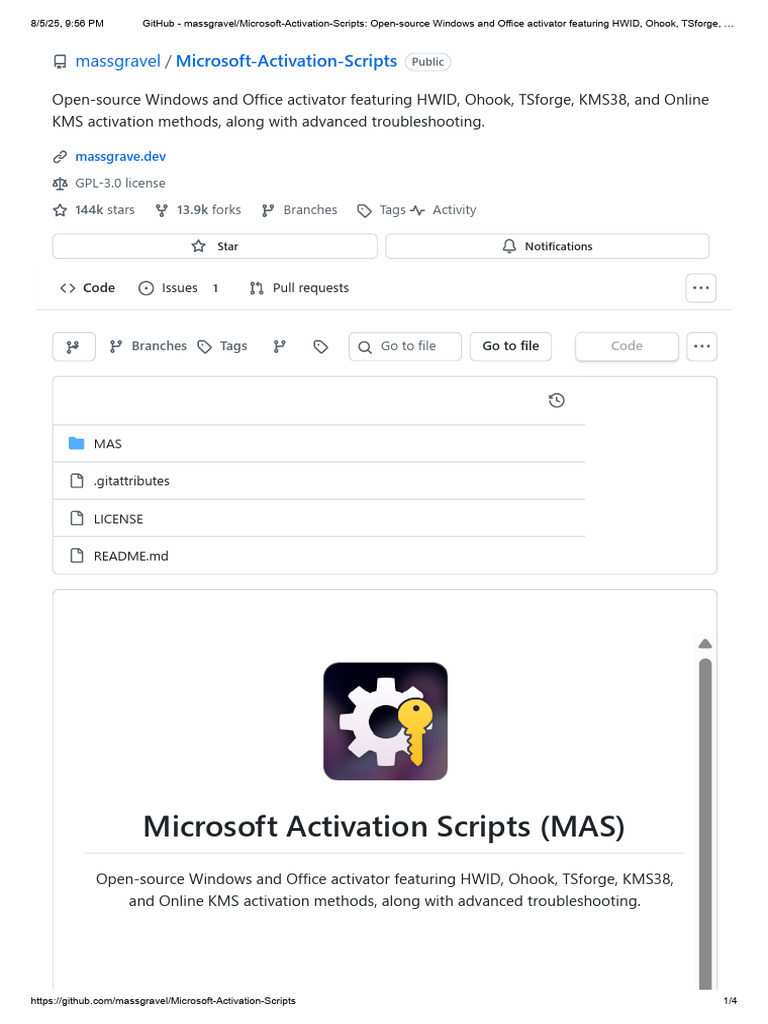Open the README.md file
Screen dimensions: 768x1024
[x=131, y=556]
